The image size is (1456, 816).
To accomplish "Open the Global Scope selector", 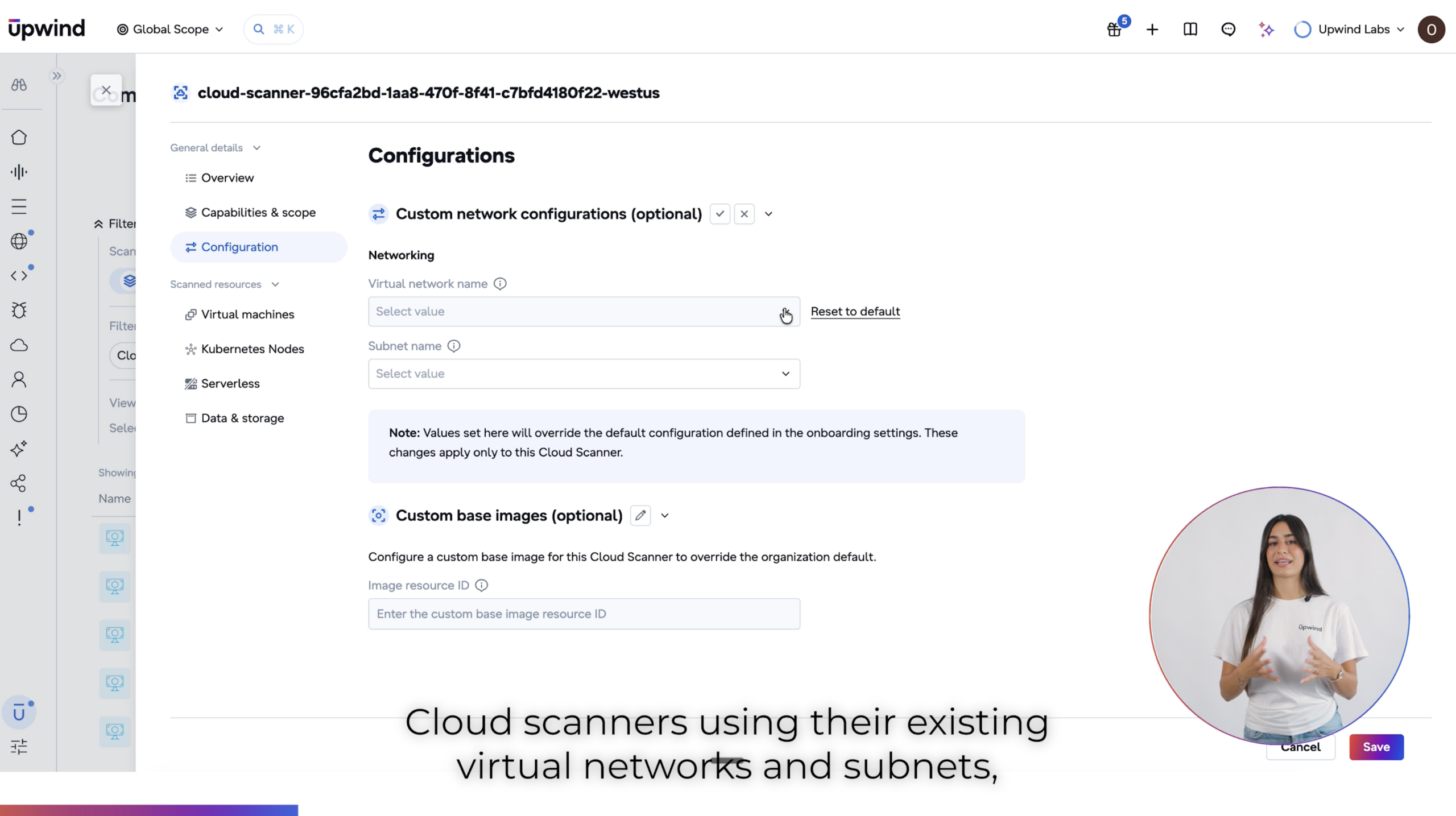I will coord(169,30).
